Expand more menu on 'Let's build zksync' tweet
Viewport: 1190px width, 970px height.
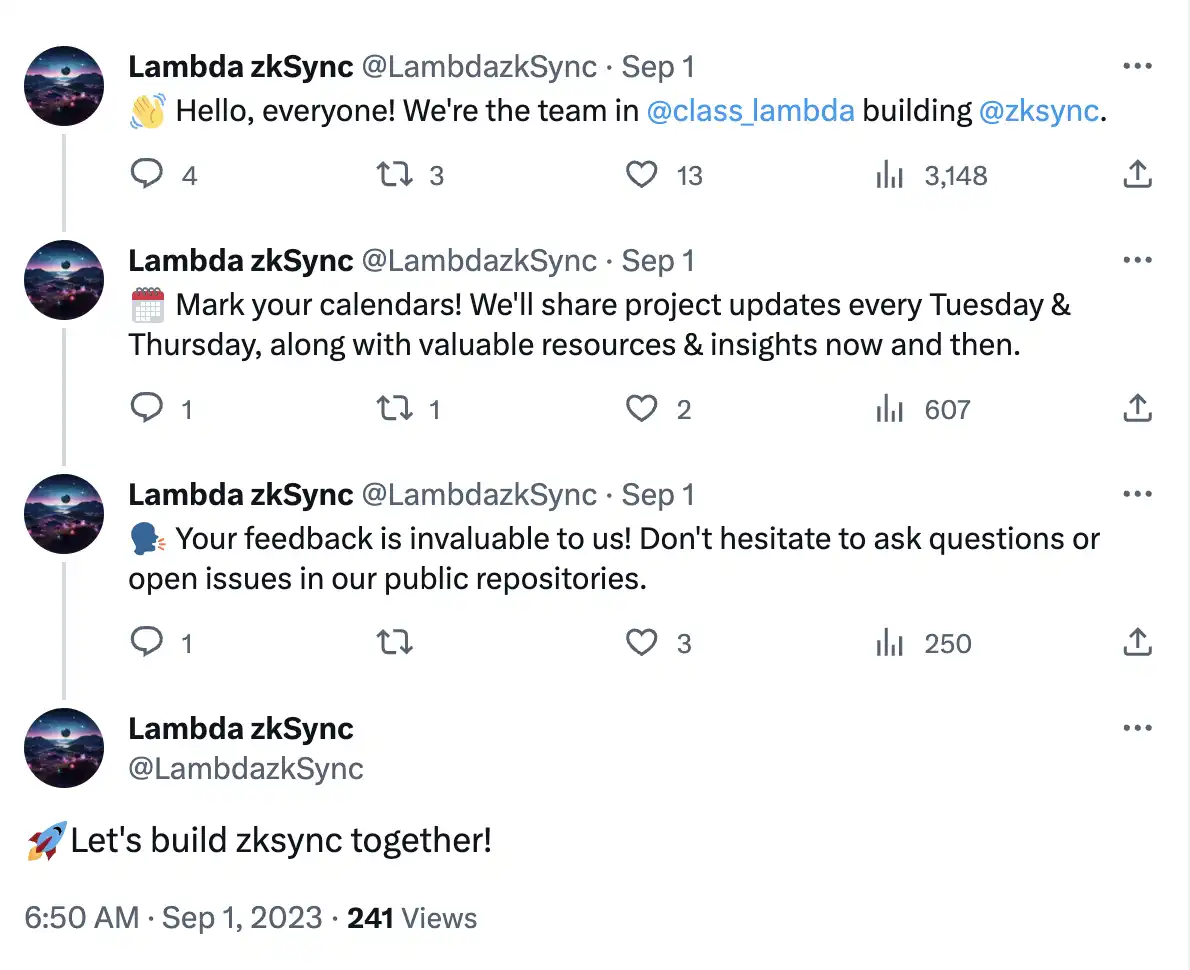pyautogui.click(x=1138, y=728)
